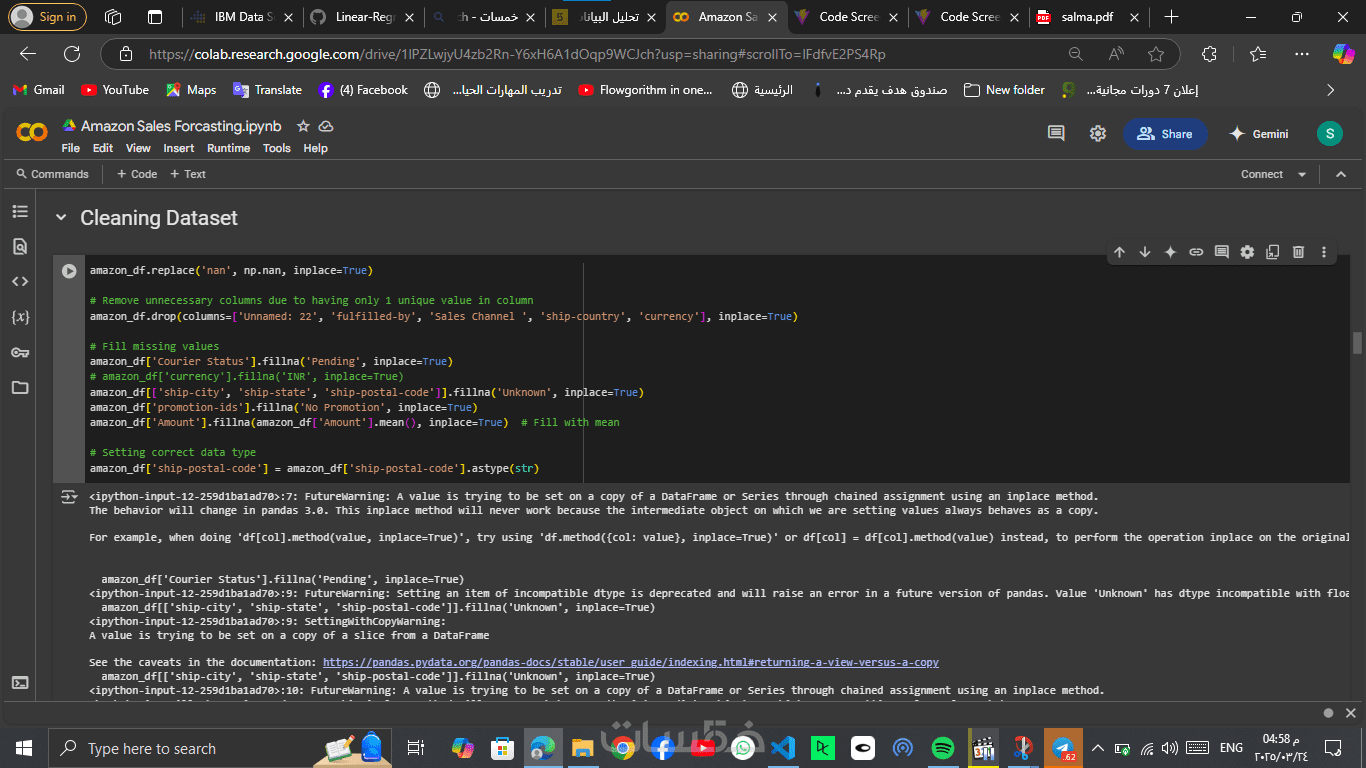Refresh the current page
1366x768 pixels.
point(72,54)
